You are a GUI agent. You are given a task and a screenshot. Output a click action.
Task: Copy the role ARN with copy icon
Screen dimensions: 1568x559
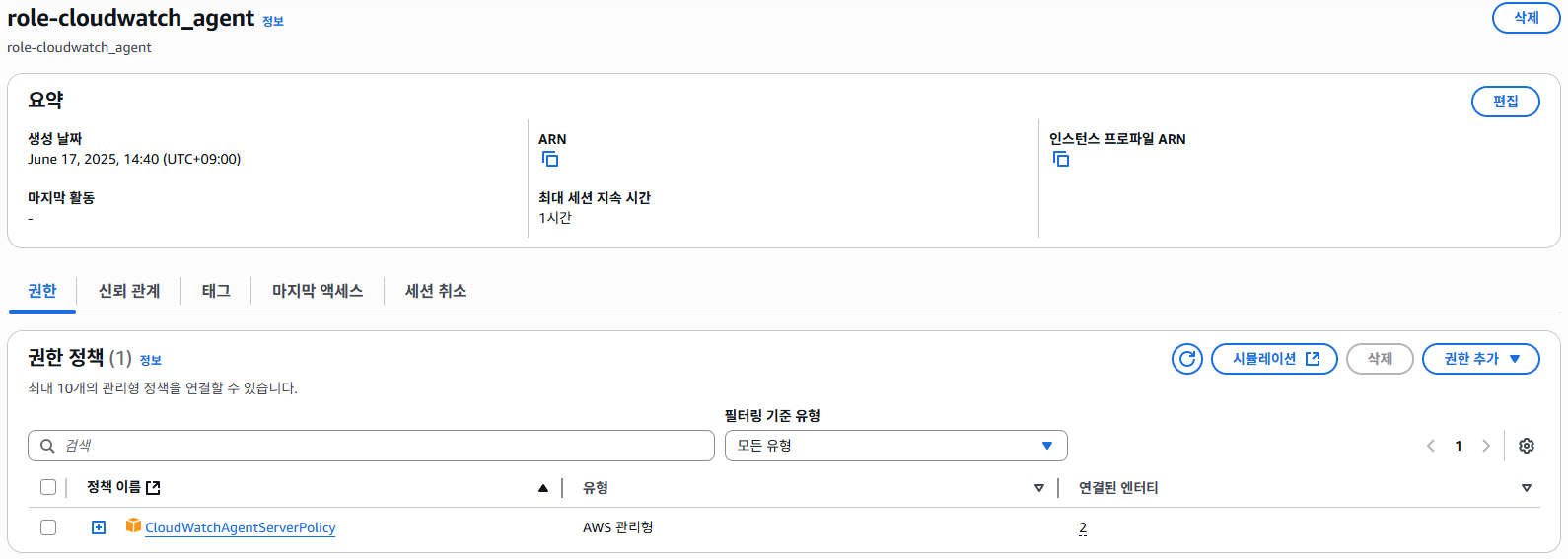(550, 159)
